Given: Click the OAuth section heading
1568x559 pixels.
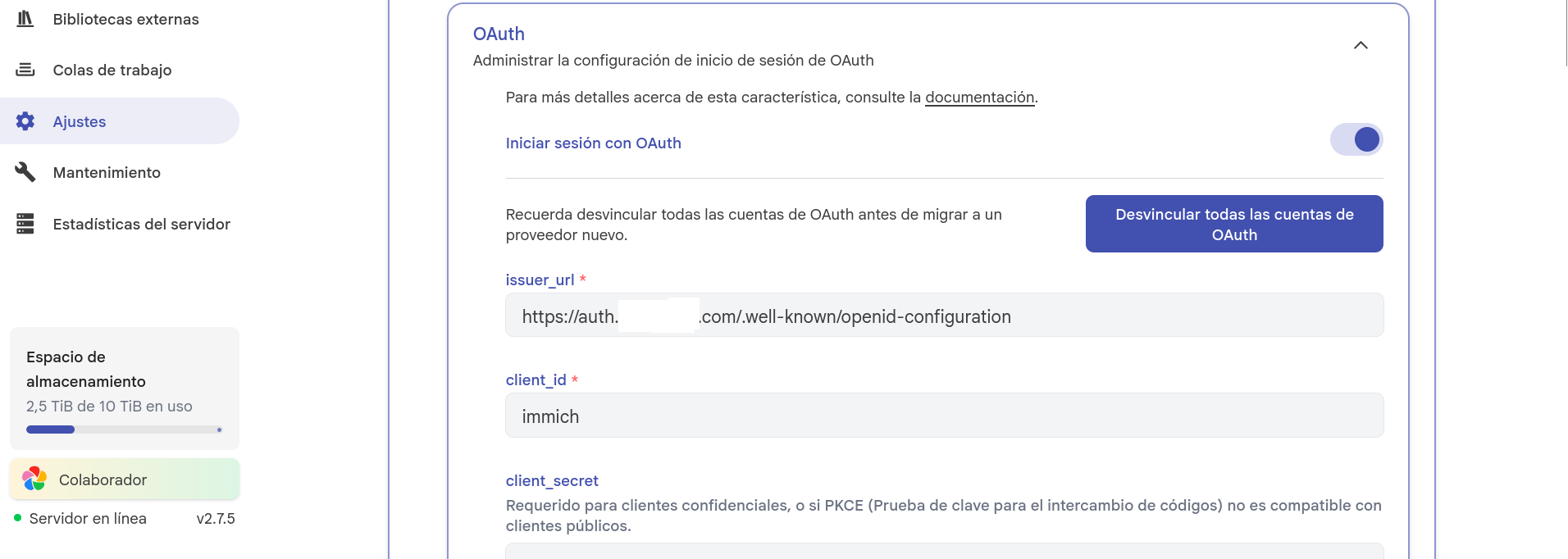Looking at the screenshot, I should pyautogui.click(x=499, y=34).
